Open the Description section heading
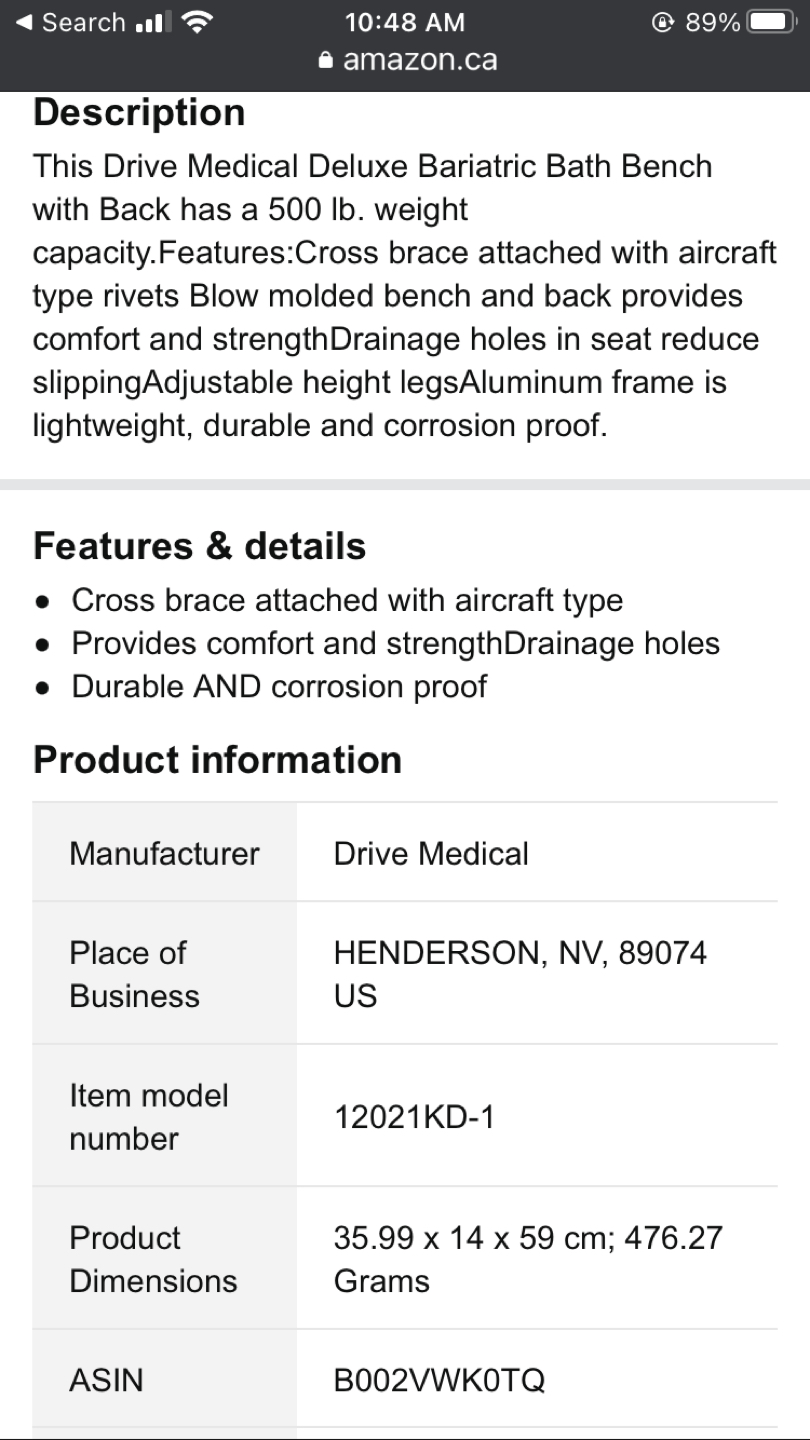 click(139, 112)
